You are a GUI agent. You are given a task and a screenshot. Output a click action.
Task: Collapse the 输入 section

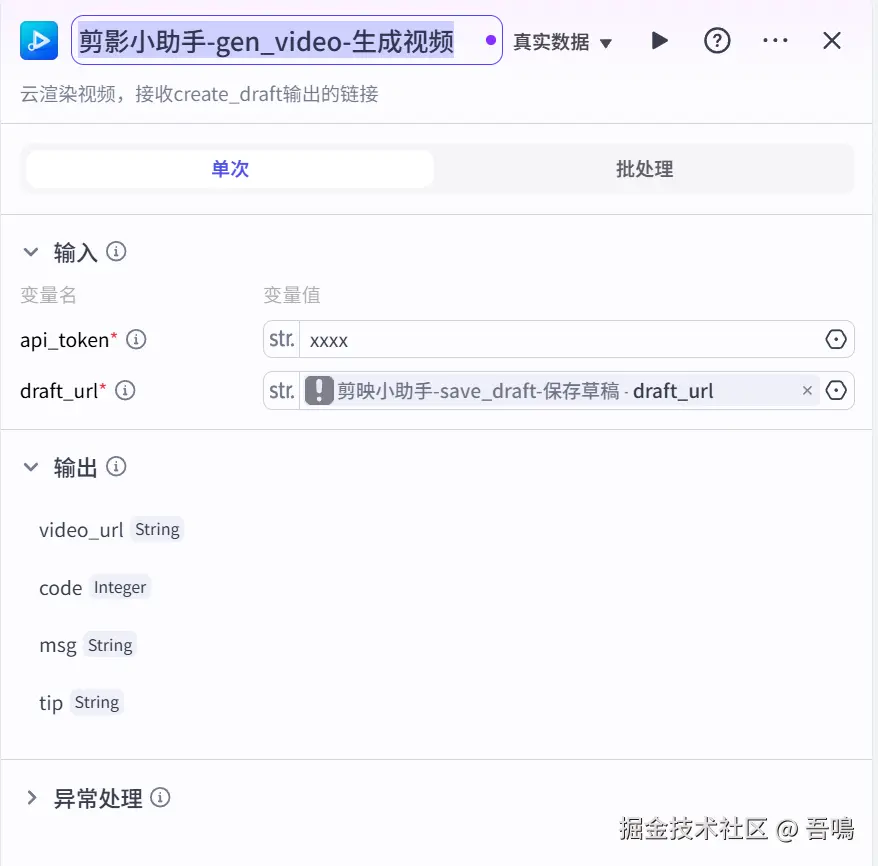pos(31,252)
